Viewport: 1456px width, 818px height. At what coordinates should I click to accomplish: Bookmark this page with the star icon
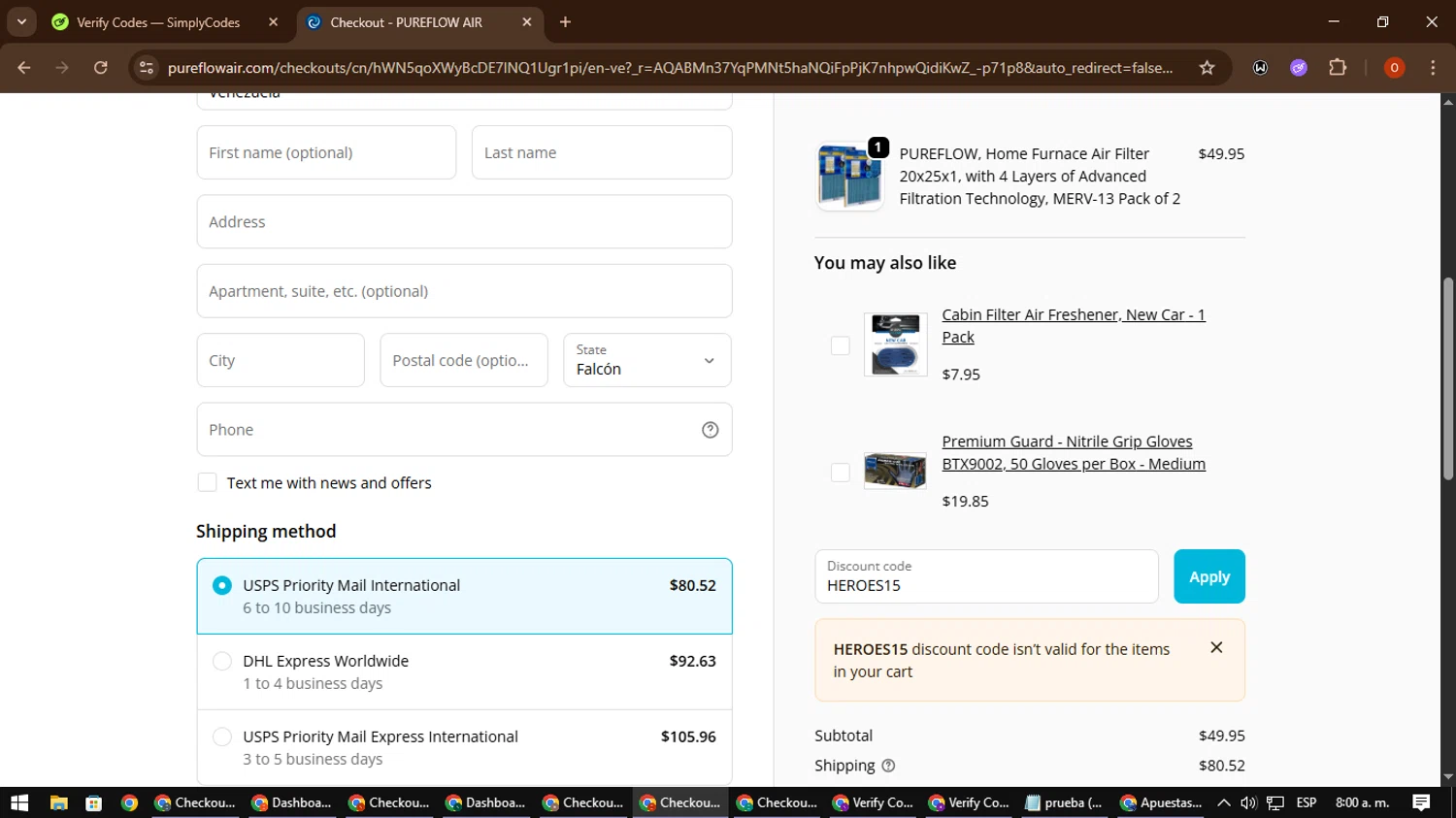click(x=1207, y=67)
